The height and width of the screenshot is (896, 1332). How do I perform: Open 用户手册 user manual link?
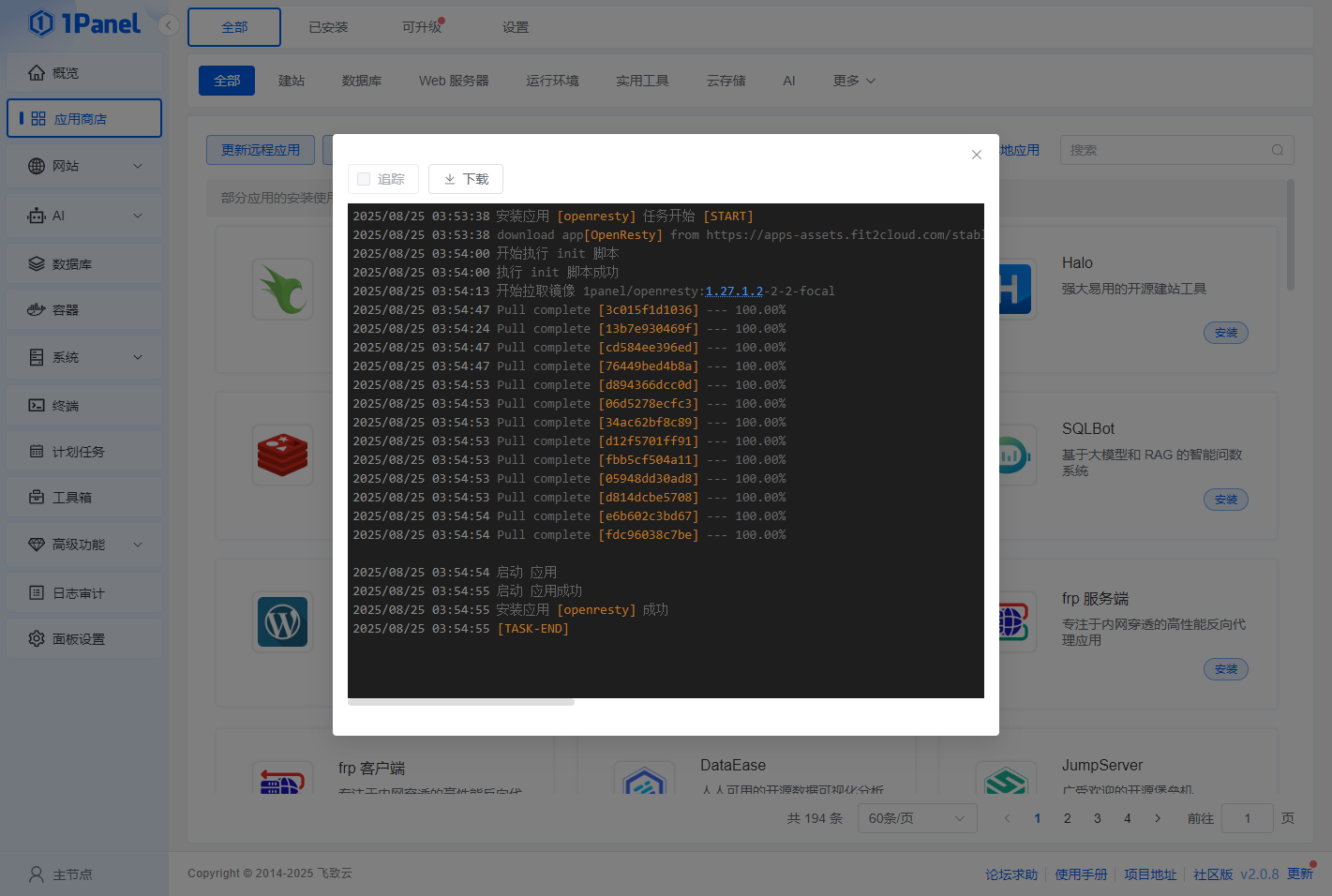point(1081,874)
